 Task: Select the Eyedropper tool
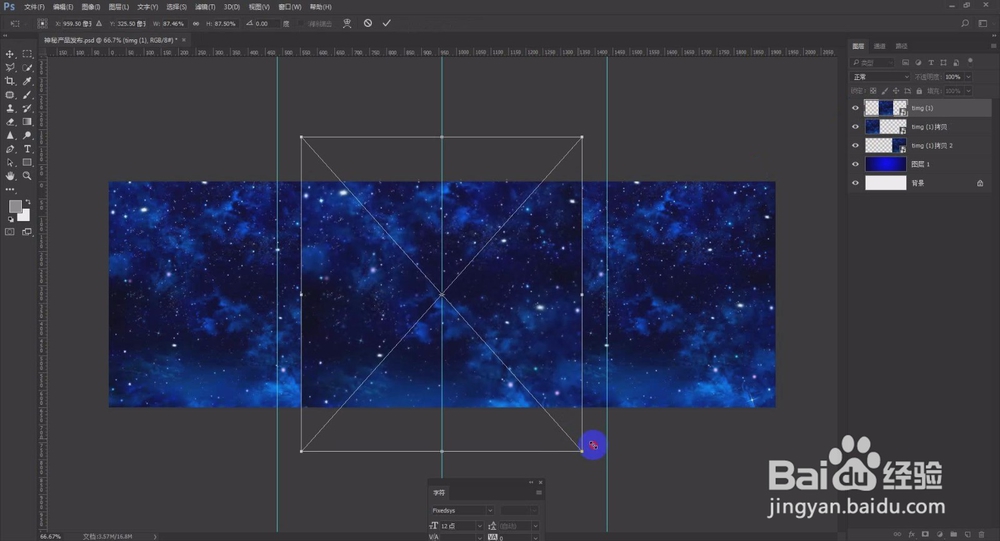(x=27, y=81)
